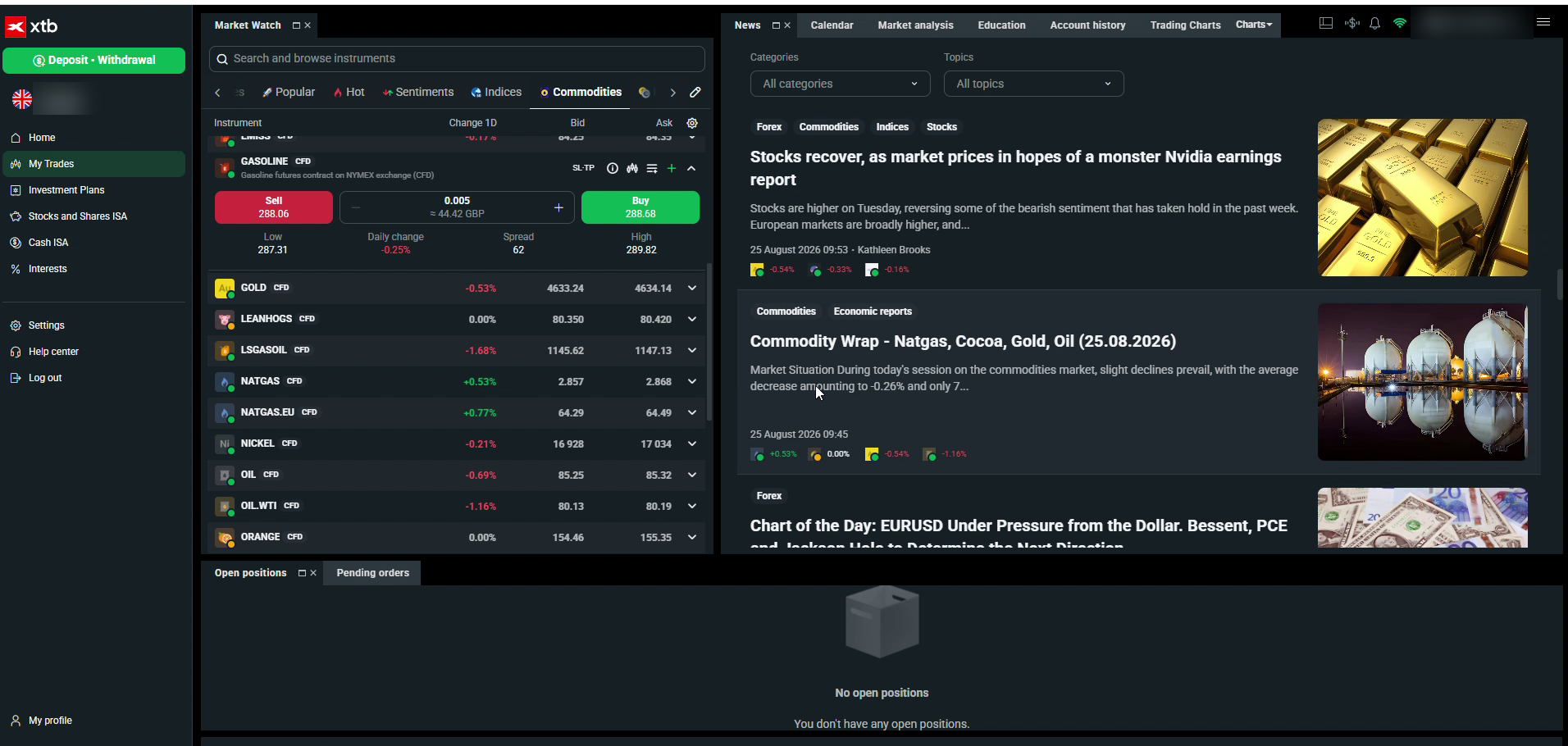Click Deposit · Withdrawal button
The image size is (1568, 746).
[x=93, y=61]
